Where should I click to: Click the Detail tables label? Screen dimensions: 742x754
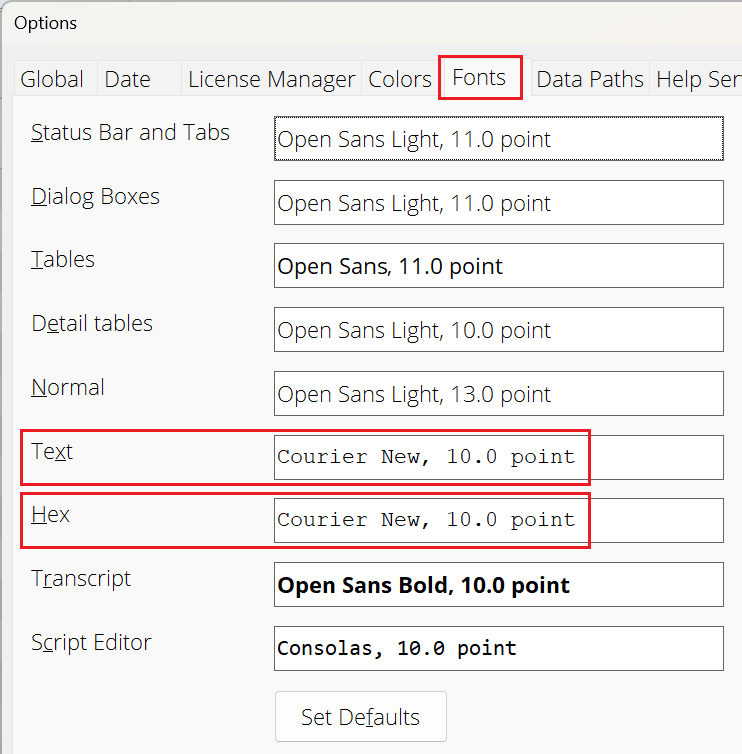(92, 323)
